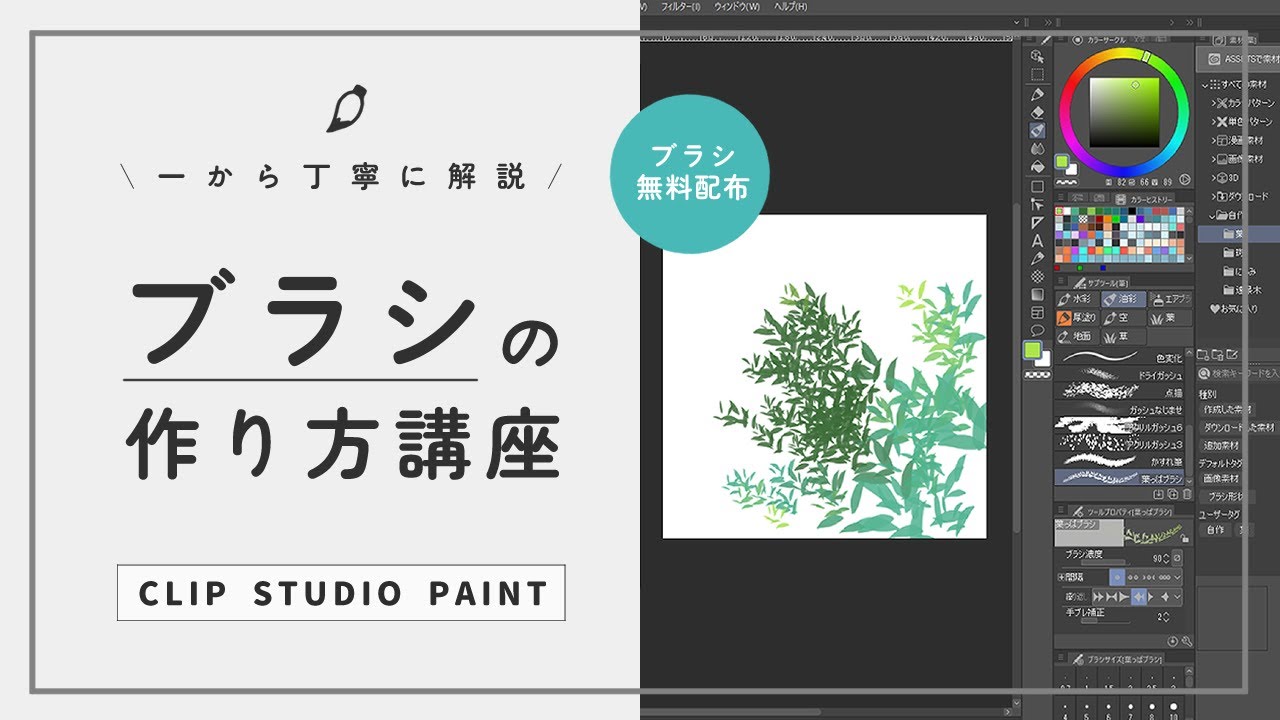Screen dimensions: 1280x720
Task: Select the ドライガッシュ brush
Action: [1120, 375]
